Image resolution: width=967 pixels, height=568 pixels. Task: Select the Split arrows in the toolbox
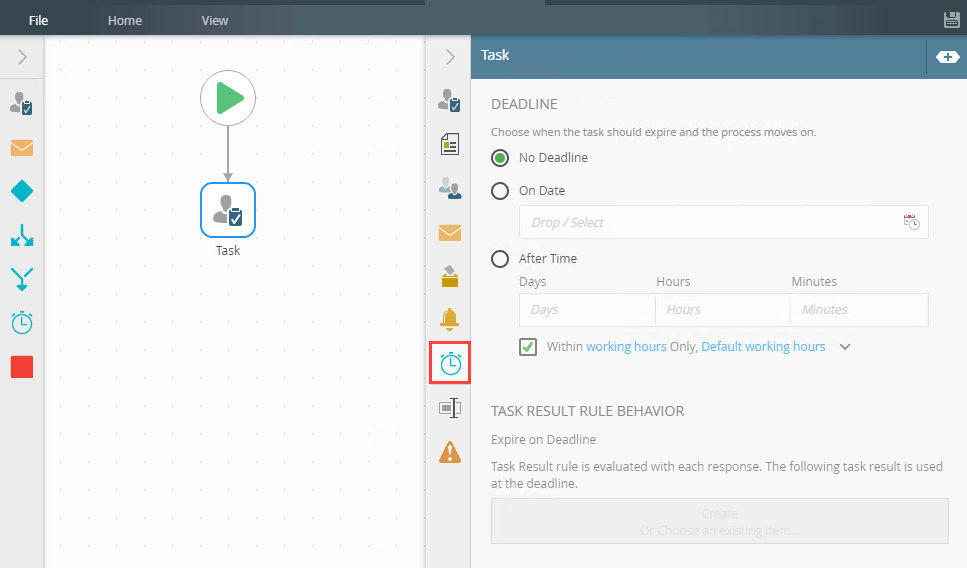click(x=22, y=236)
